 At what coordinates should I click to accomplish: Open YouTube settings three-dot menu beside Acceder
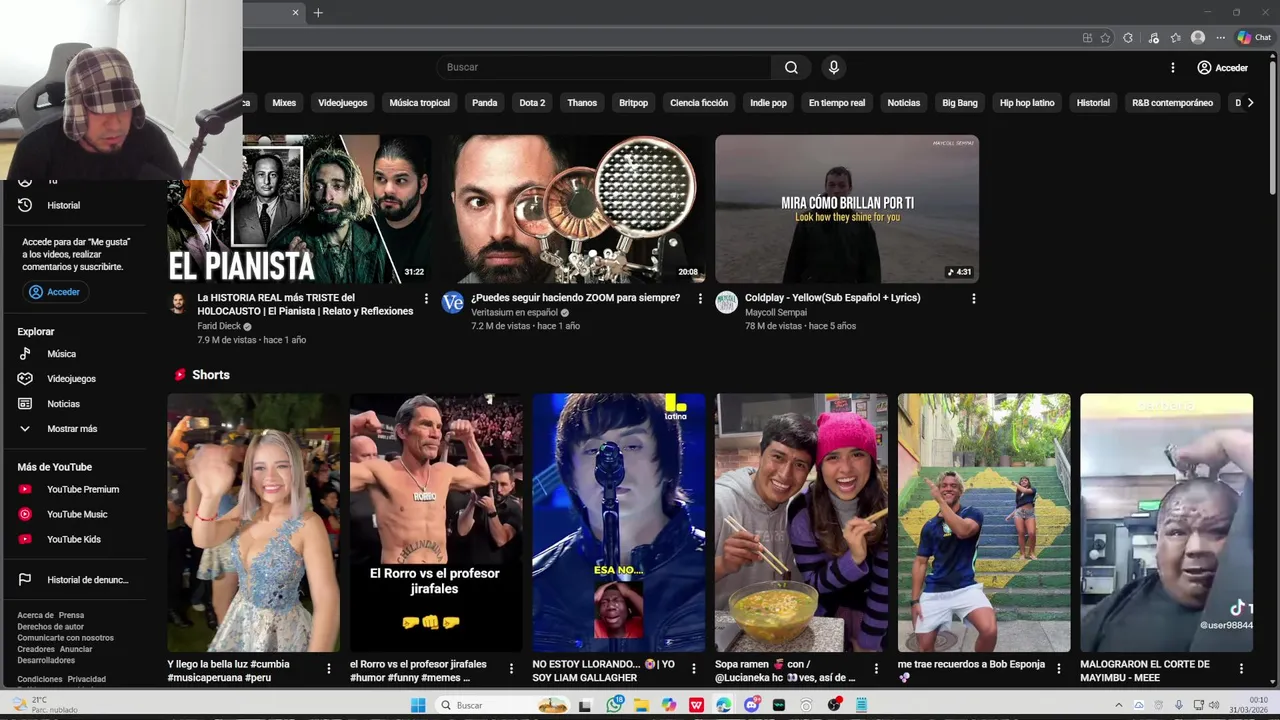point(1173,67)
